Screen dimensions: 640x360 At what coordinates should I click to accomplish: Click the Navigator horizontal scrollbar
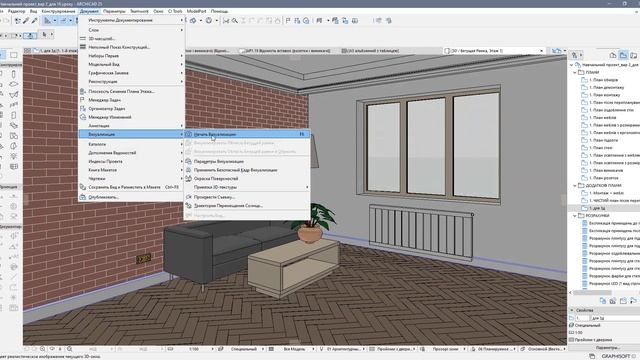(x=592, y=293)
